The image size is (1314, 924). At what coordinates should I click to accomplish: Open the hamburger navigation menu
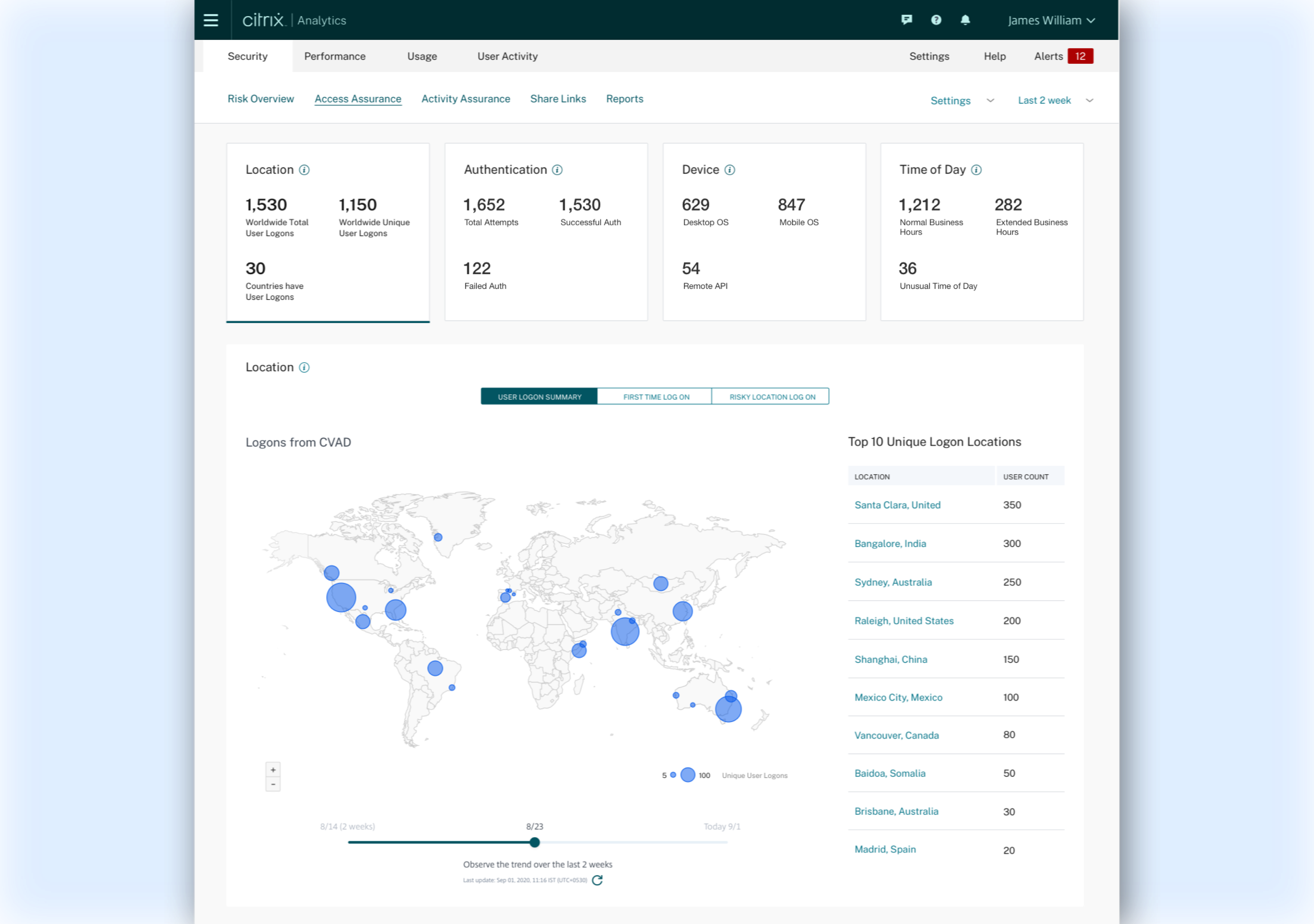pyautogui.click(x=210, y=20)
